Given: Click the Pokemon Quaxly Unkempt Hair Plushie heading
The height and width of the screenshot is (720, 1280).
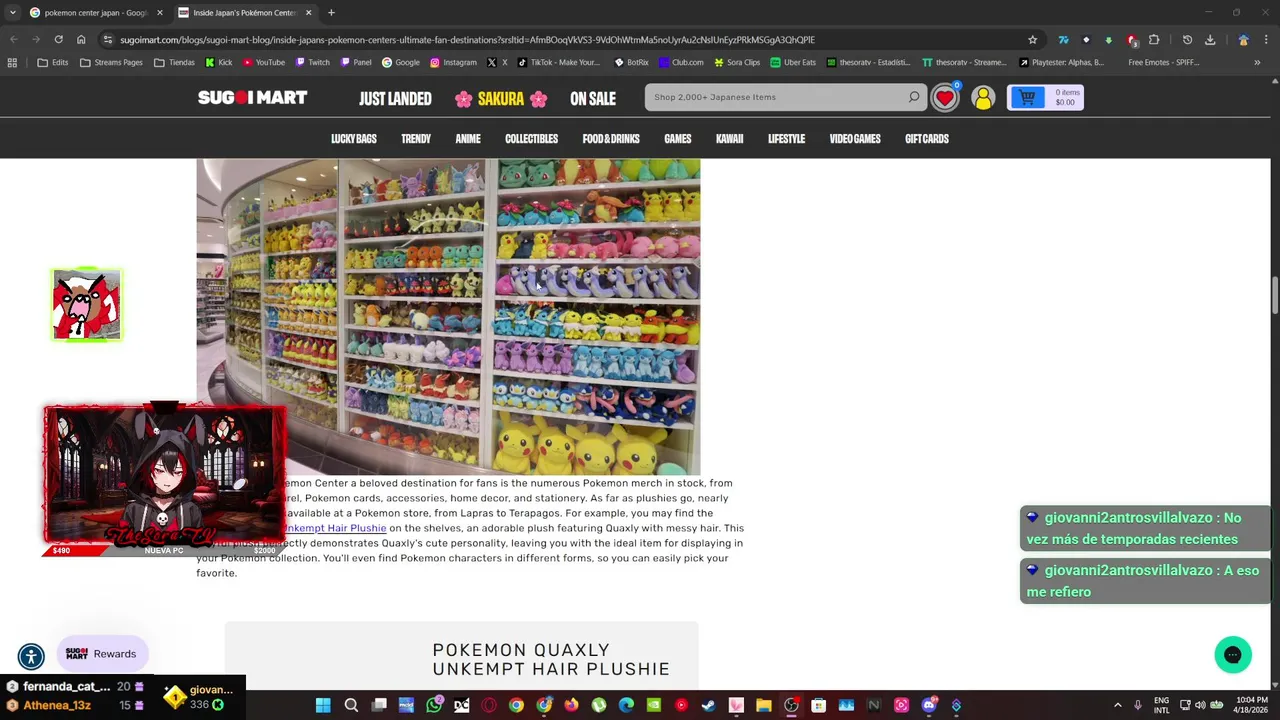Looking at the screenshot, I should [x=551, y=660].
